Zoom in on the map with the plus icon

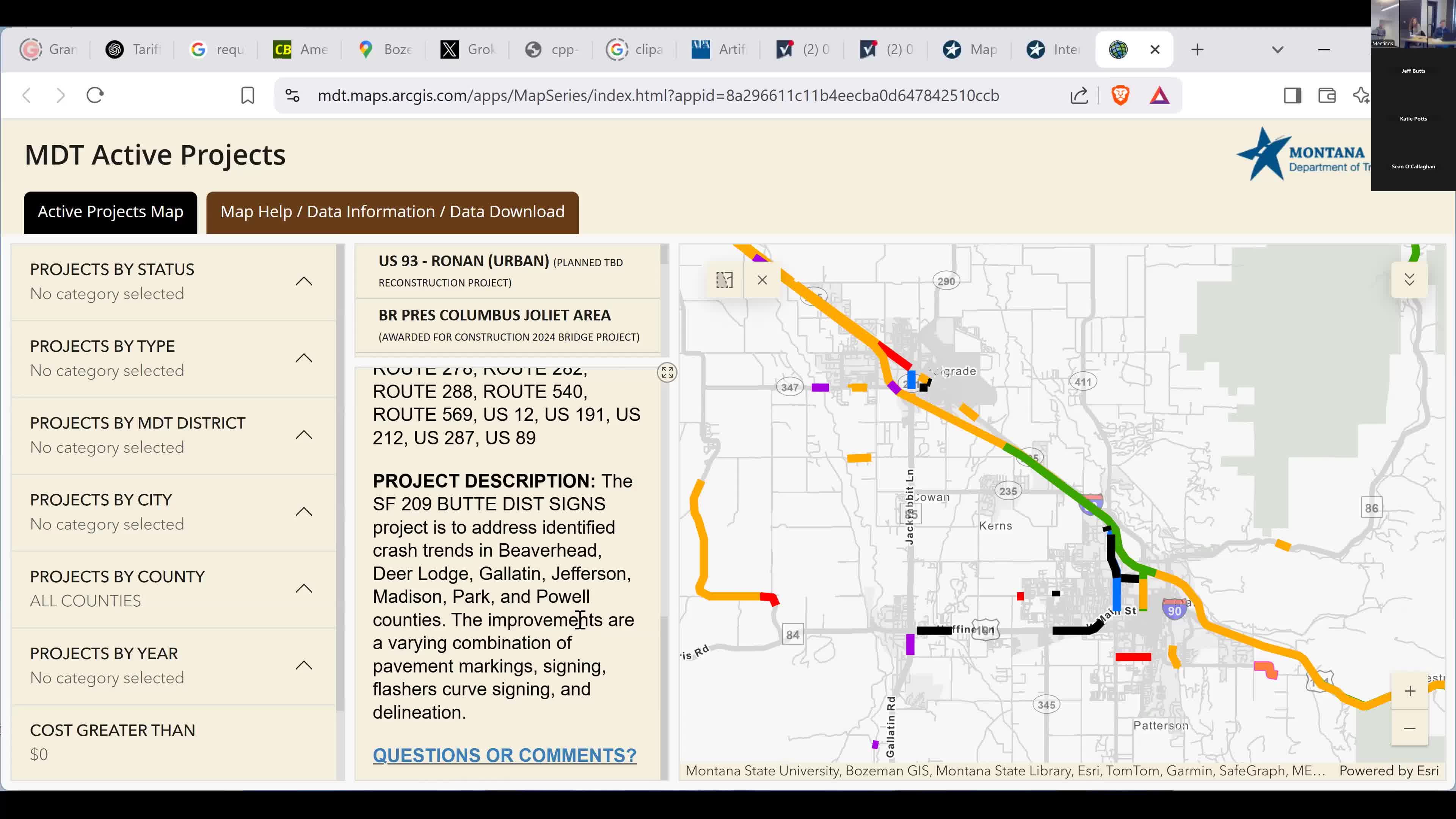(x=1410, y=691)
